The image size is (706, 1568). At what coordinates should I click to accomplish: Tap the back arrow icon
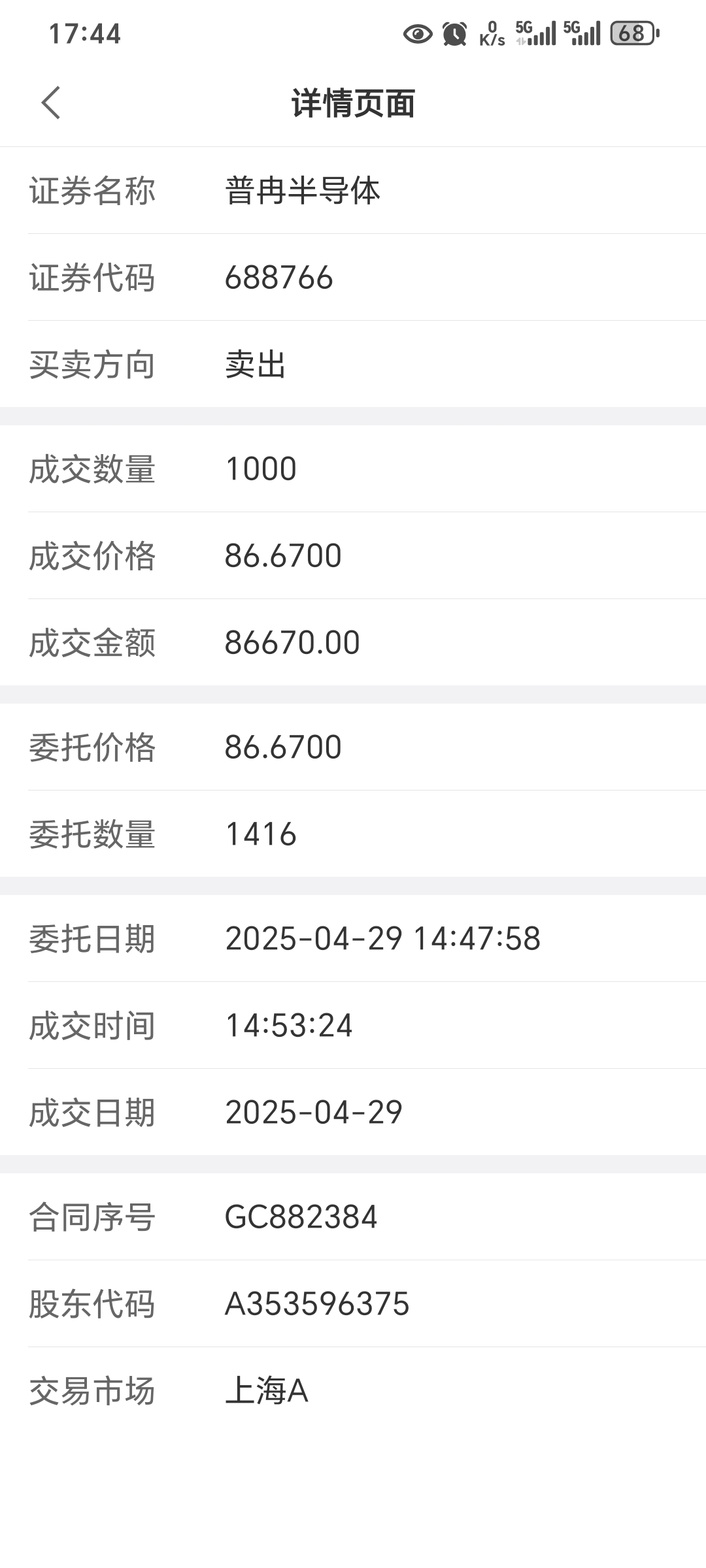[x=51, y=103]
